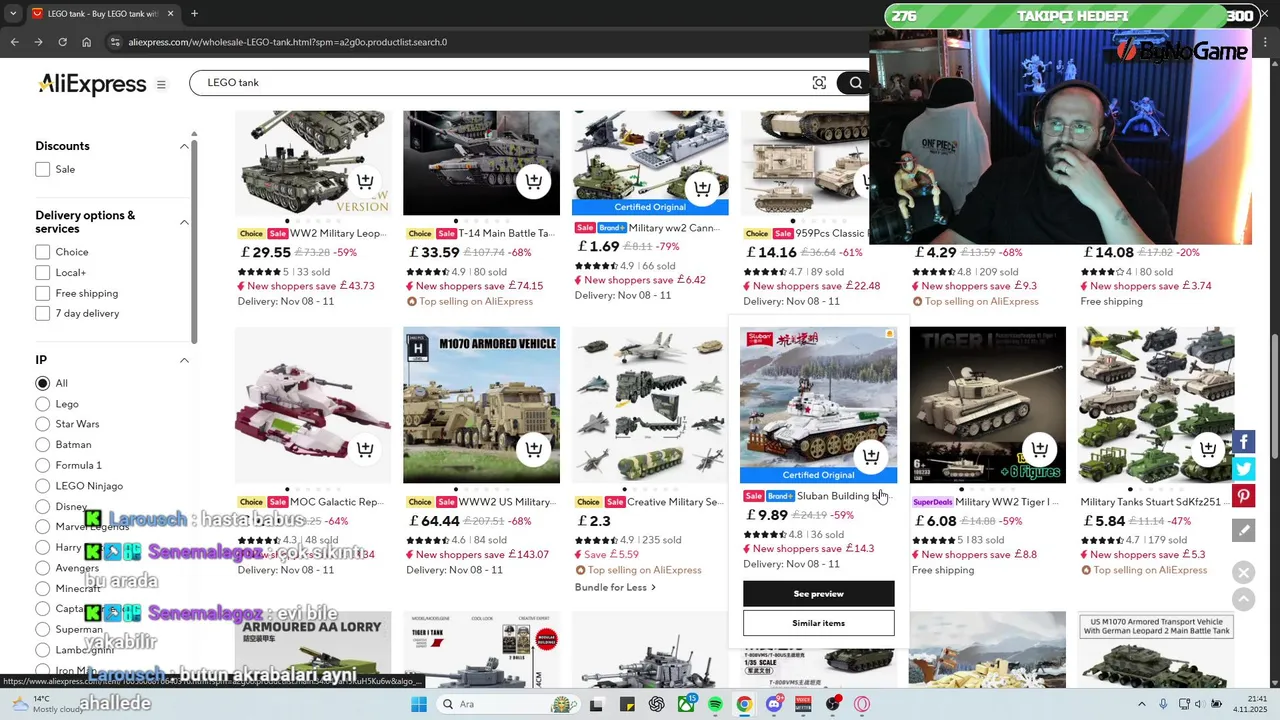Viewport: 1280px width, 720px height.
Task: Open the feedback edit pencil icon
Action: (x=1243, y=531)
